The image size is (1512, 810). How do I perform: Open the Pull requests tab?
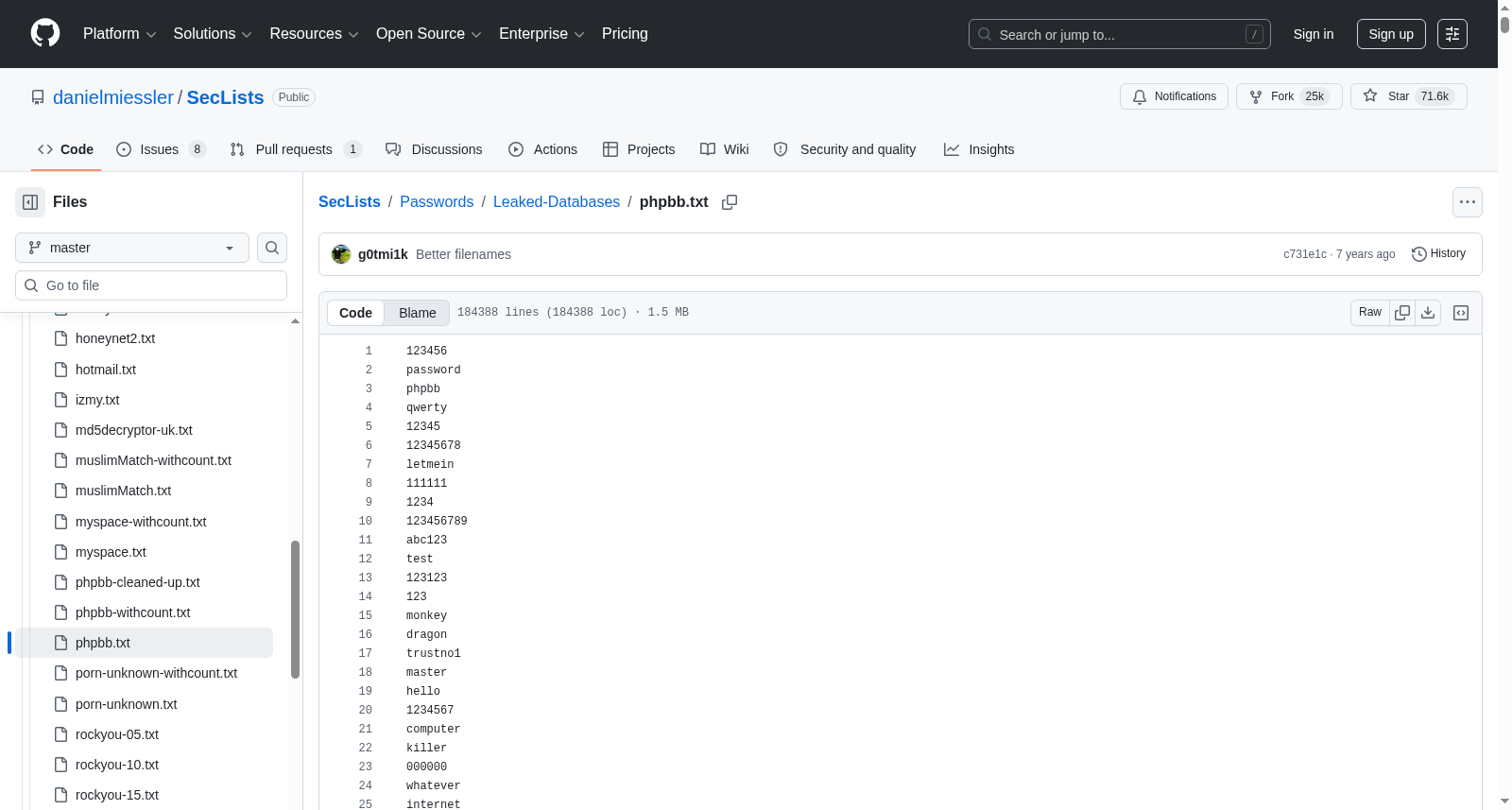tap(296, 149)
